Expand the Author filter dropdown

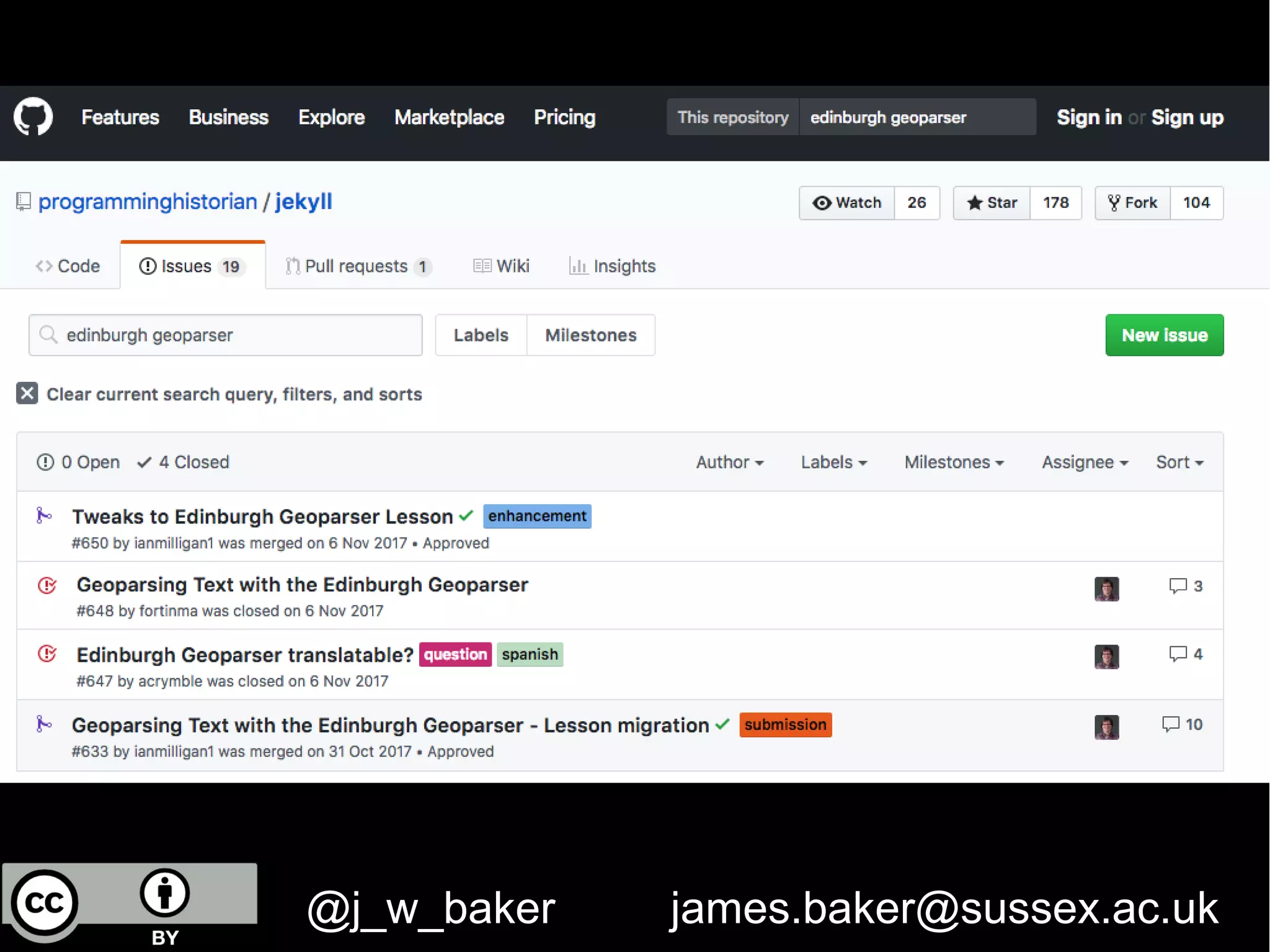(x=730, y=462)
